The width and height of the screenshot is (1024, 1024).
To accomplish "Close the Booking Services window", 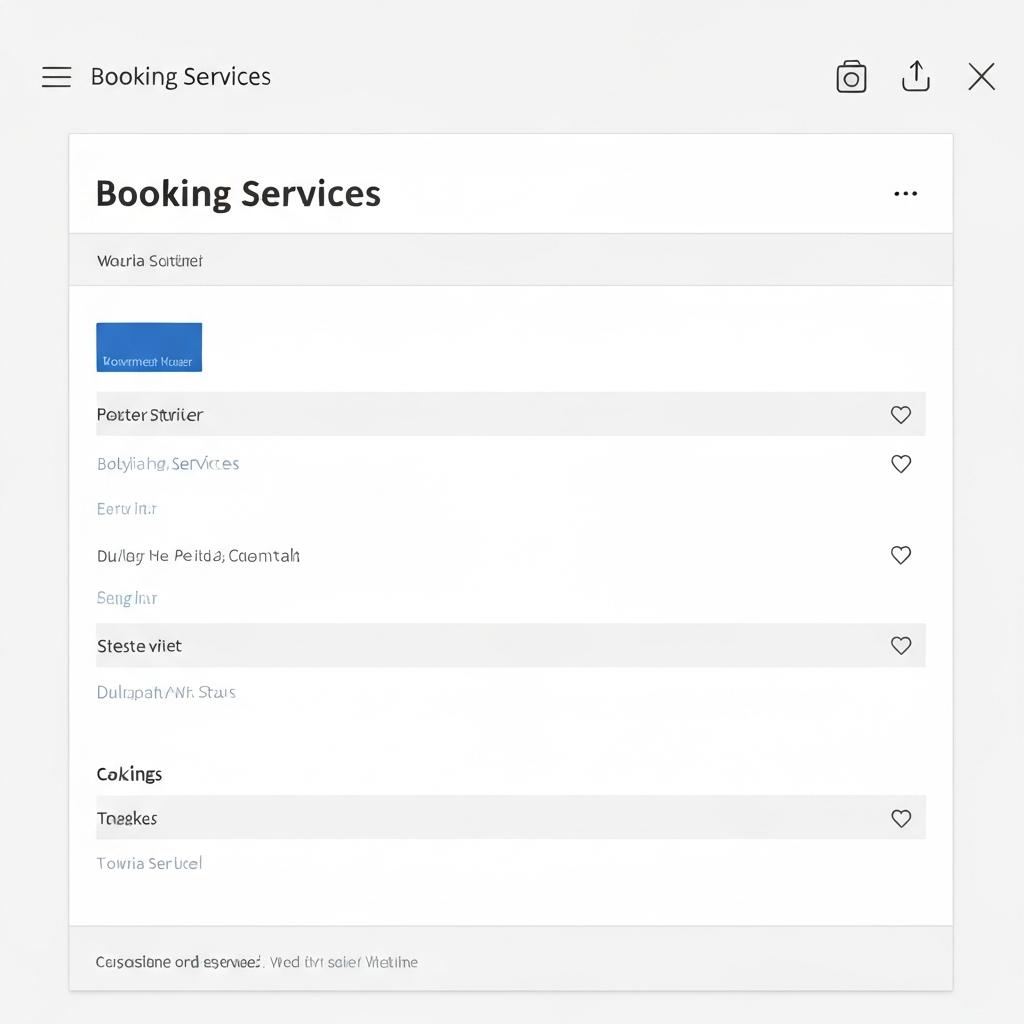I will 981,77.
